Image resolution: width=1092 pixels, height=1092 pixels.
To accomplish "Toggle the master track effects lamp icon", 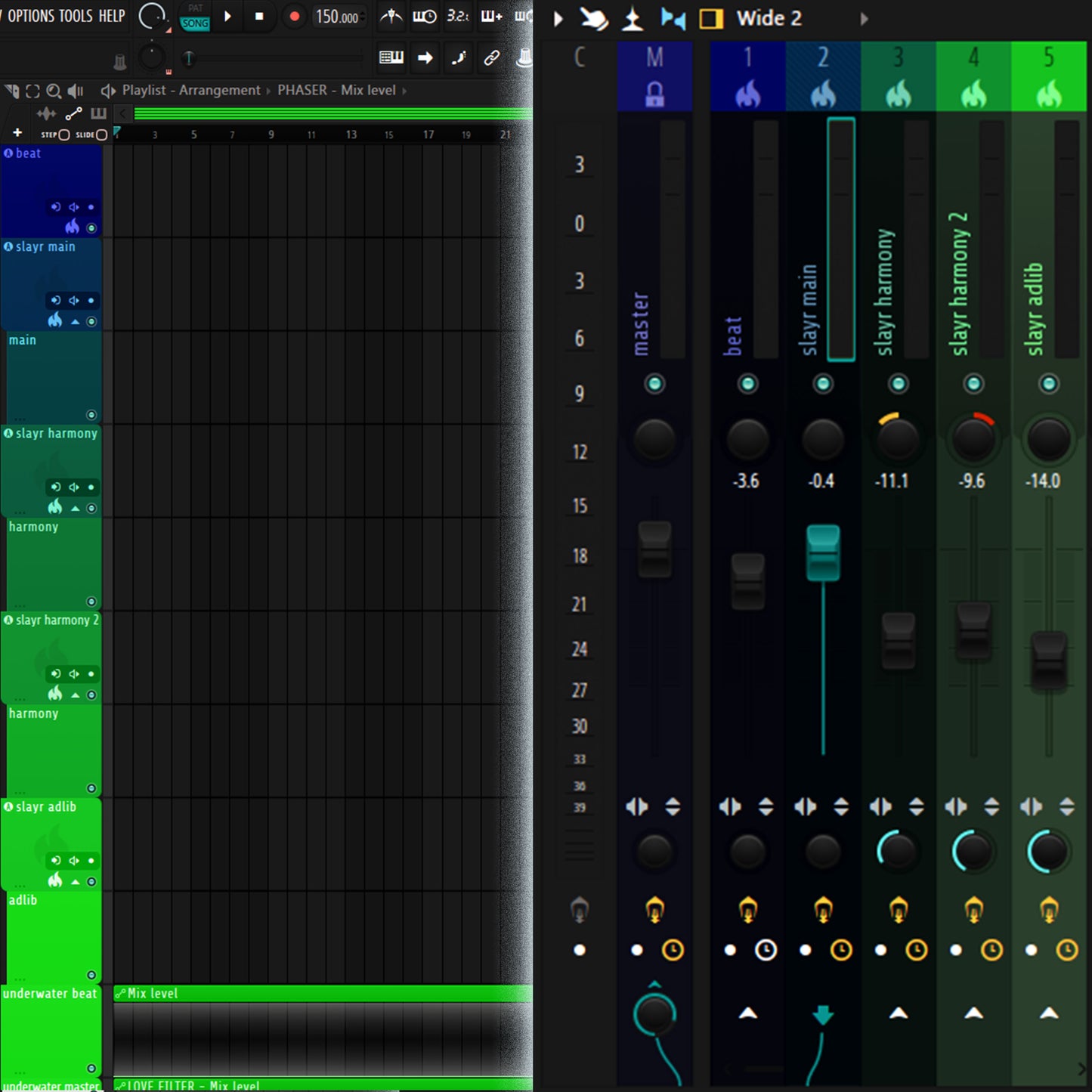I will pyautogui.click(x=654, y=909).
